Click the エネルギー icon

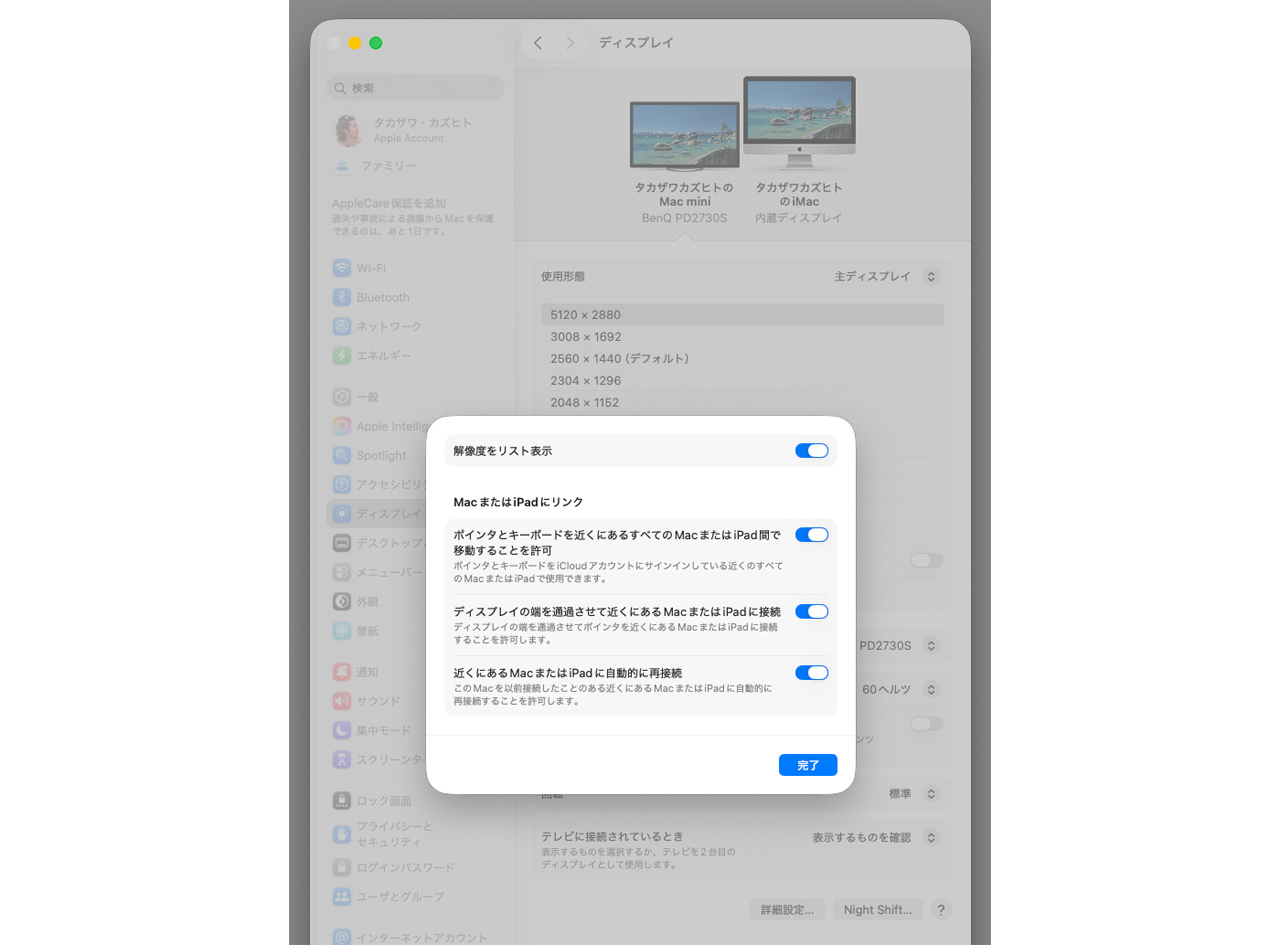point(342,355)
